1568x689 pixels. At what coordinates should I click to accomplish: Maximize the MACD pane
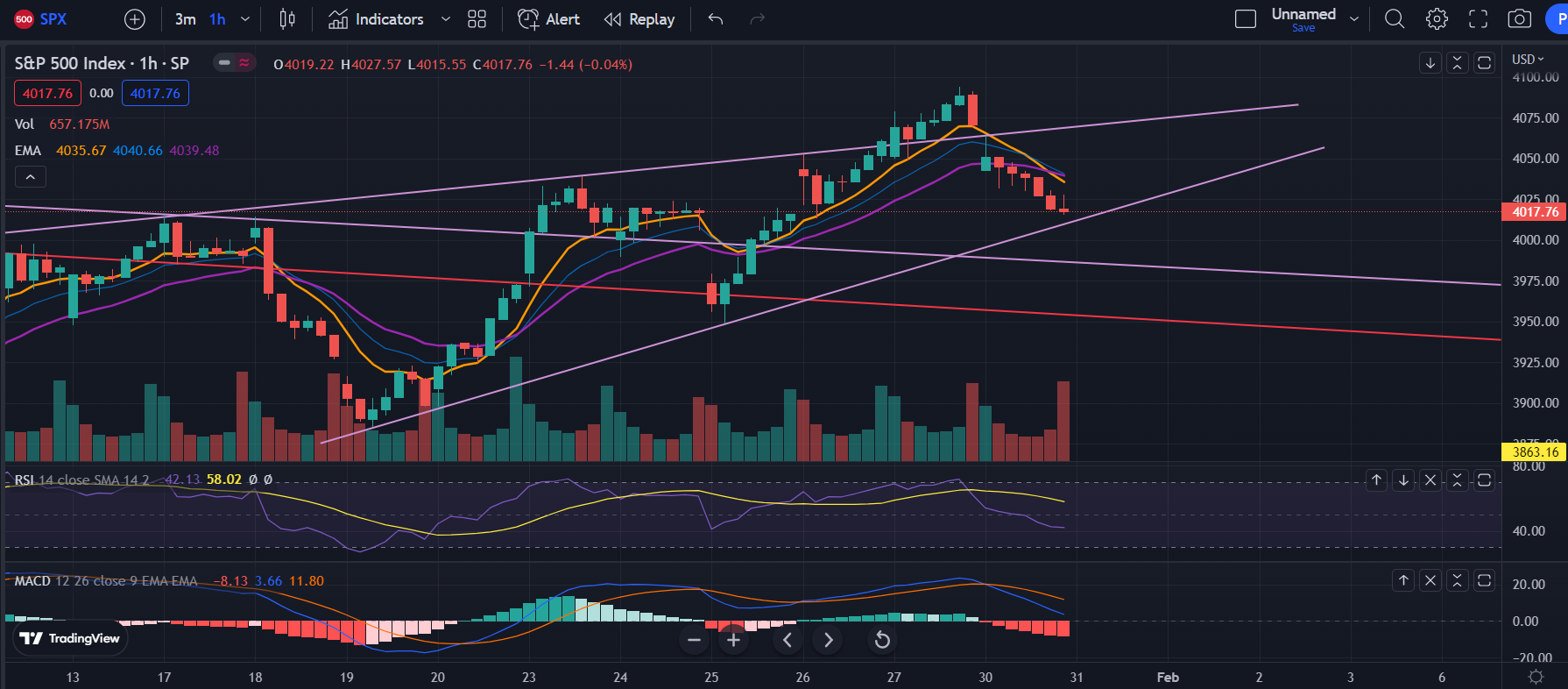click(x=1484, y=580)
